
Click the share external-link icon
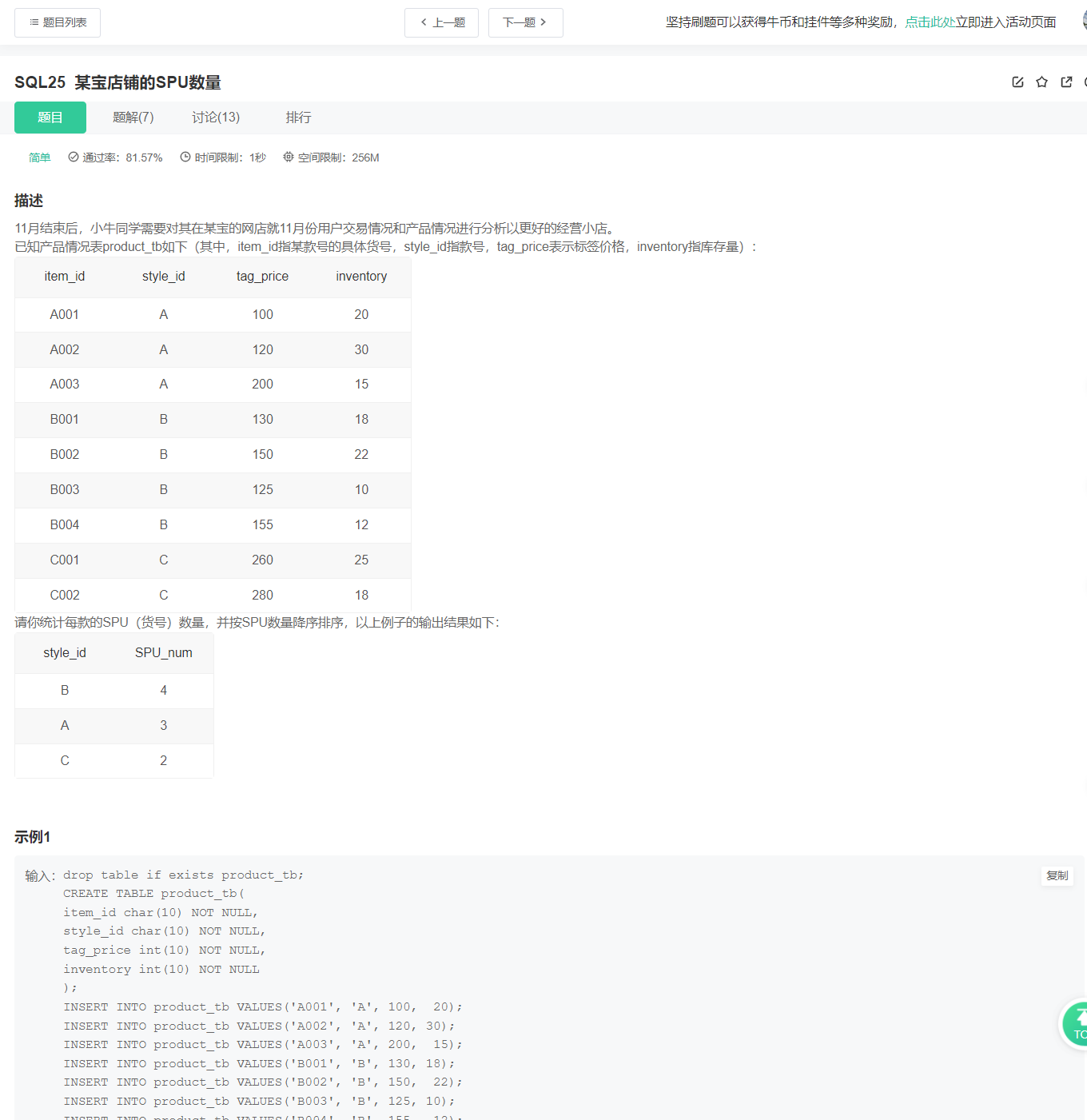(x=1066, y=82)
